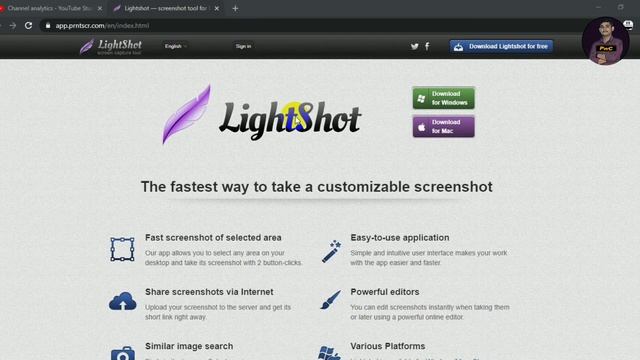Click the selected-area screenshot icon

tap(122, 249)
